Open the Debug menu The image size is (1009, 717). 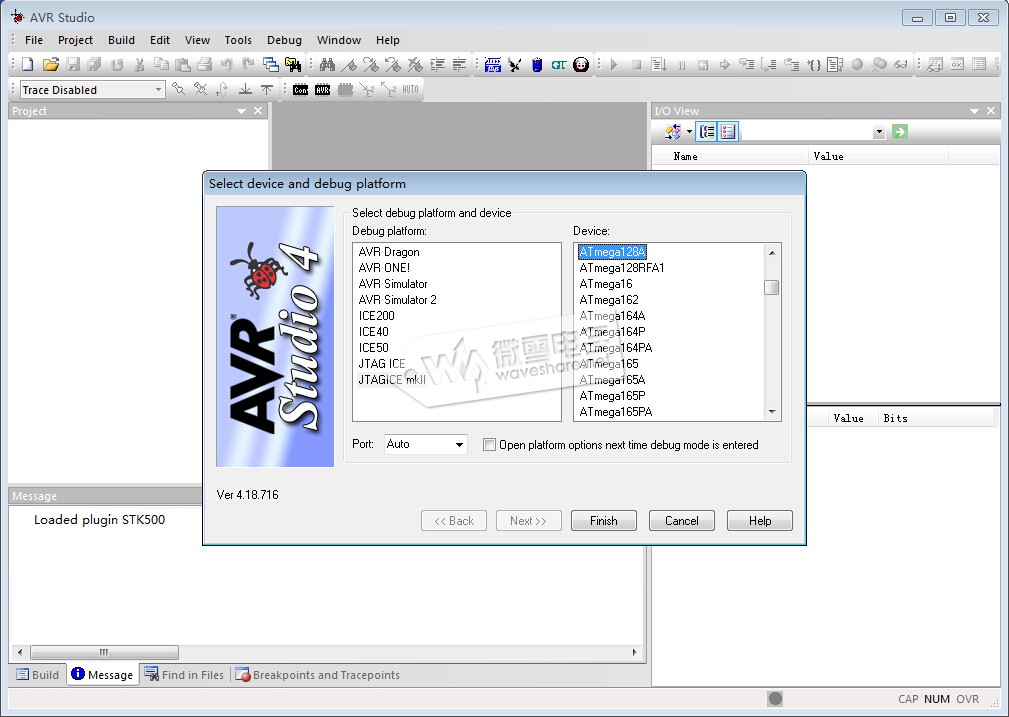[x=284, y=40]
